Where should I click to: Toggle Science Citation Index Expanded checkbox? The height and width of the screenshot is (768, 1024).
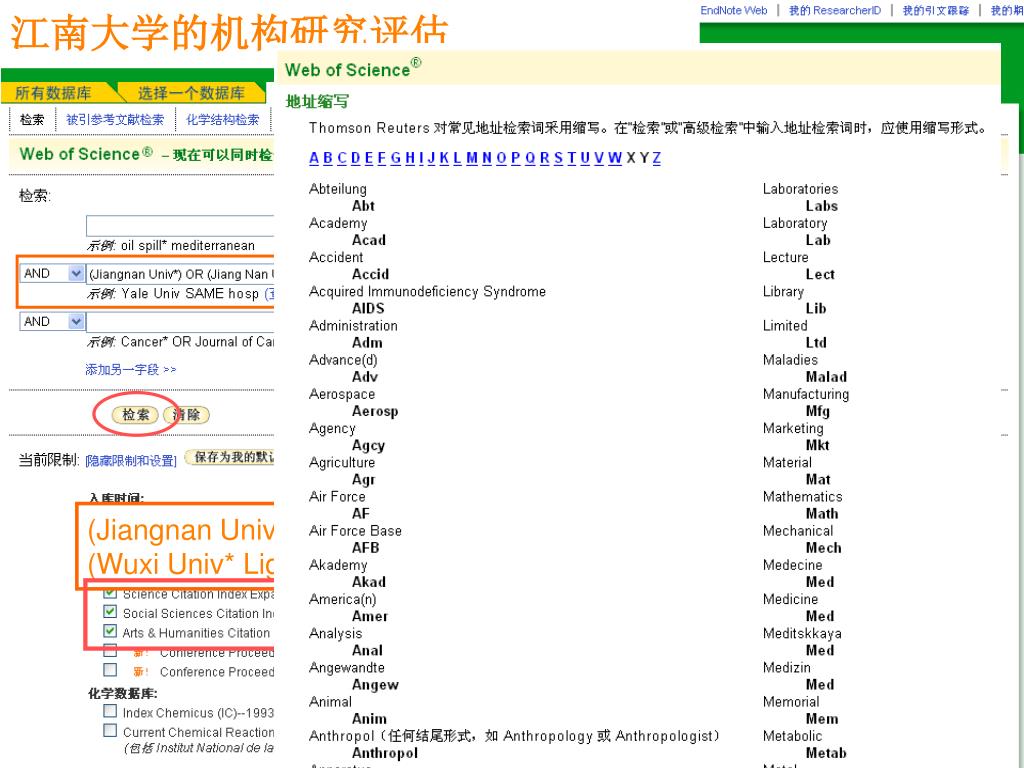tap(110, 593)
